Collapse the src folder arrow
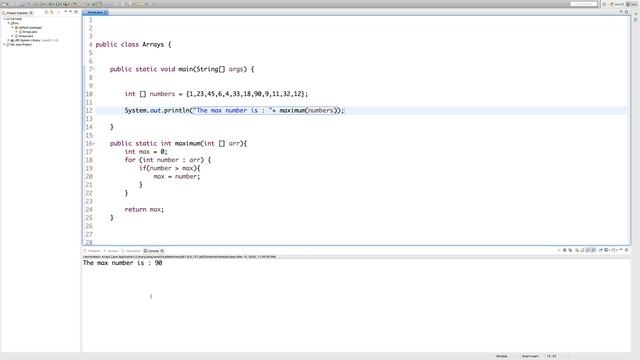 coord(9,23)
